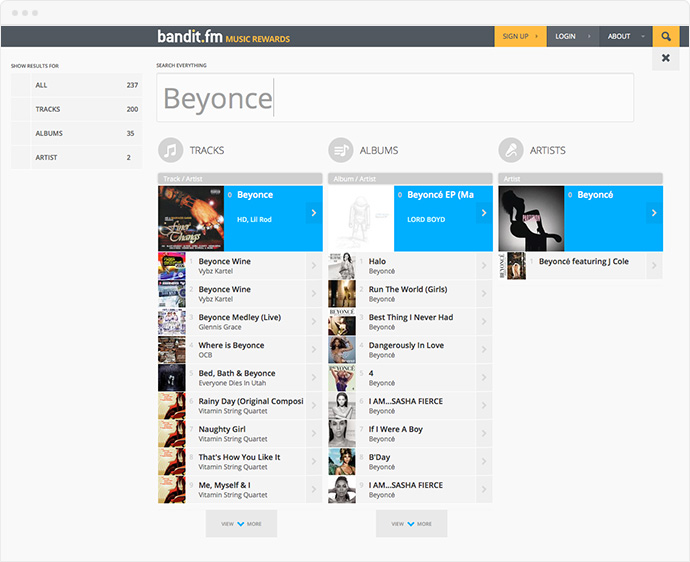This screenshot has width=690, height=562.
Task: Focus the Beyonce search field
Action: (395, 98)
